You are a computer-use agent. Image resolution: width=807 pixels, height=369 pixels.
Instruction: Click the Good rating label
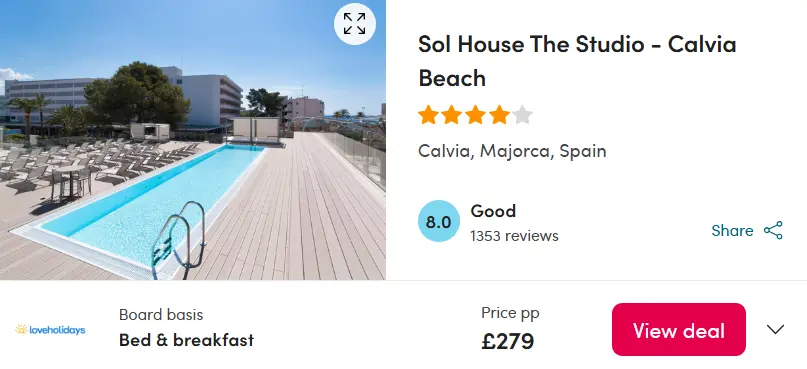493,211
